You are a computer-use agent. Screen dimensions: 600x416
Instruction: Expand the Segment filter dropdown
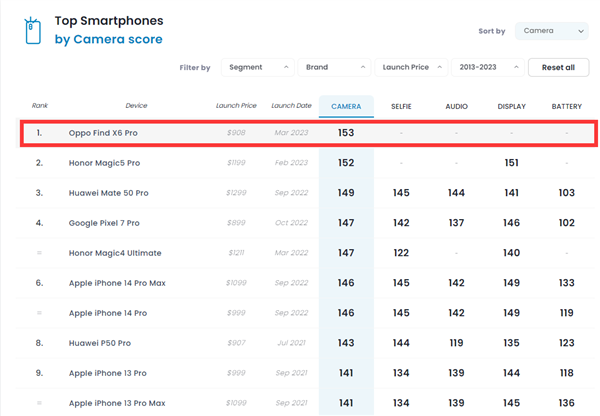257,67
